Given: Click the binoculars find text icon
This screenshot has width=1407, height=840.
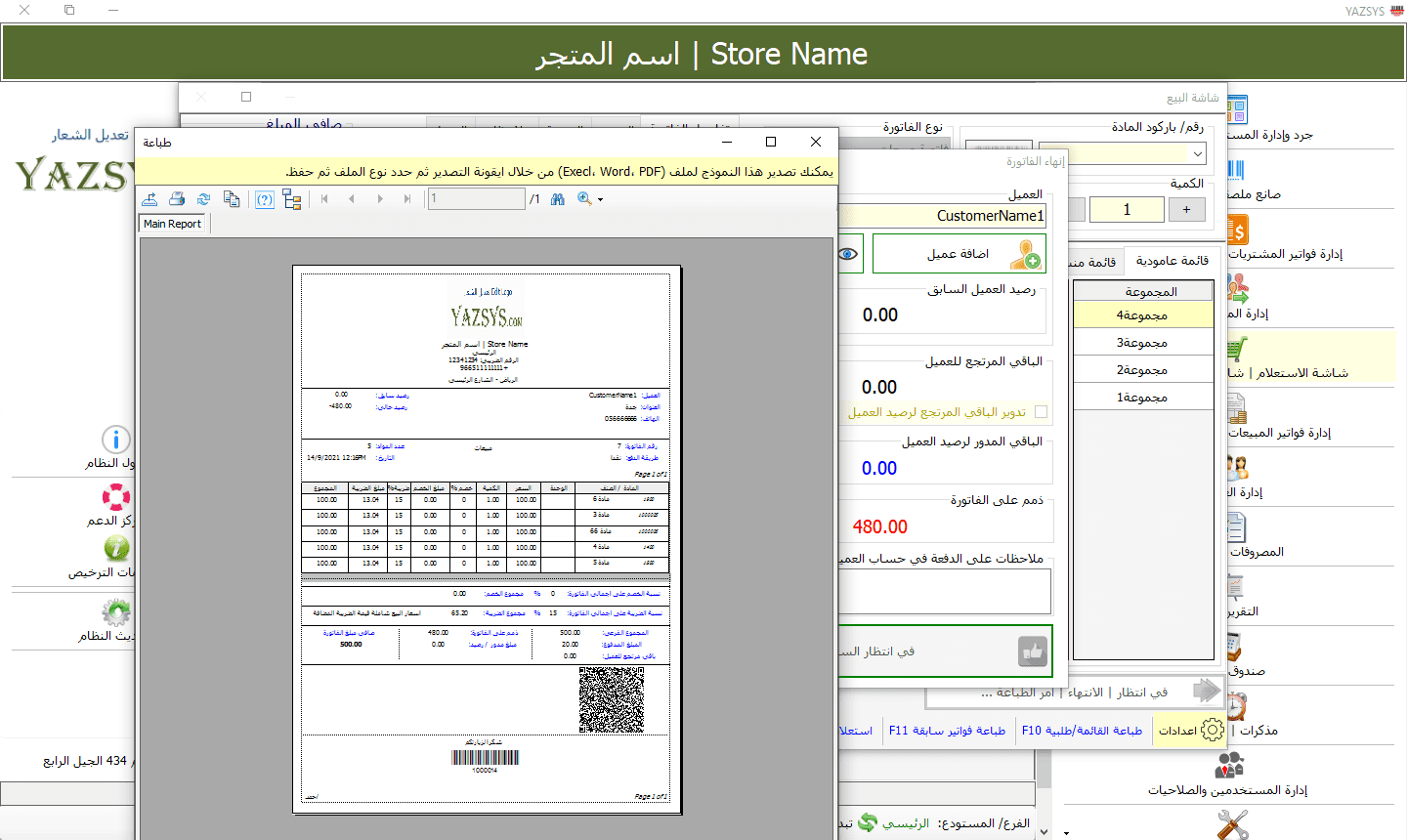Looking at the screenshot, I should [557, 199].
